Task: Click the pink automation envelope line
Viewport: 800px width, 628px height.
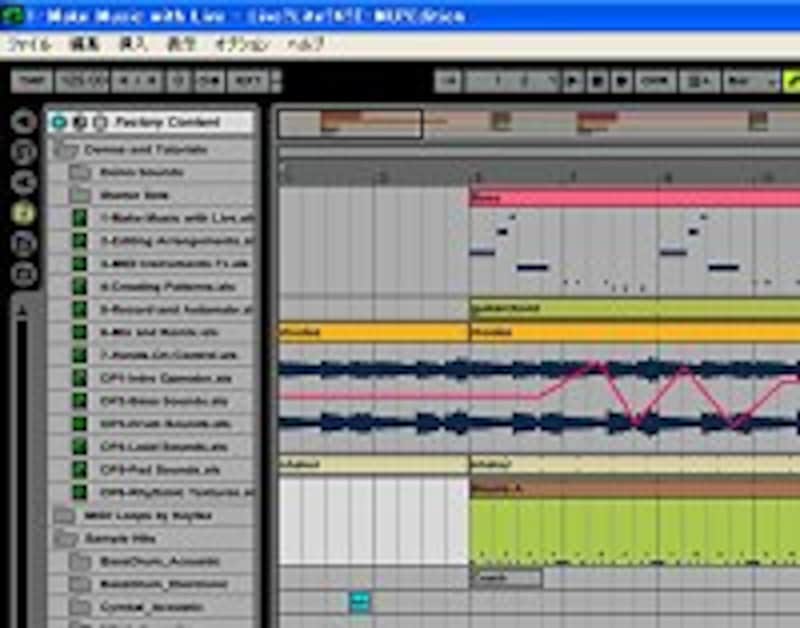Action: pos(408,395)
